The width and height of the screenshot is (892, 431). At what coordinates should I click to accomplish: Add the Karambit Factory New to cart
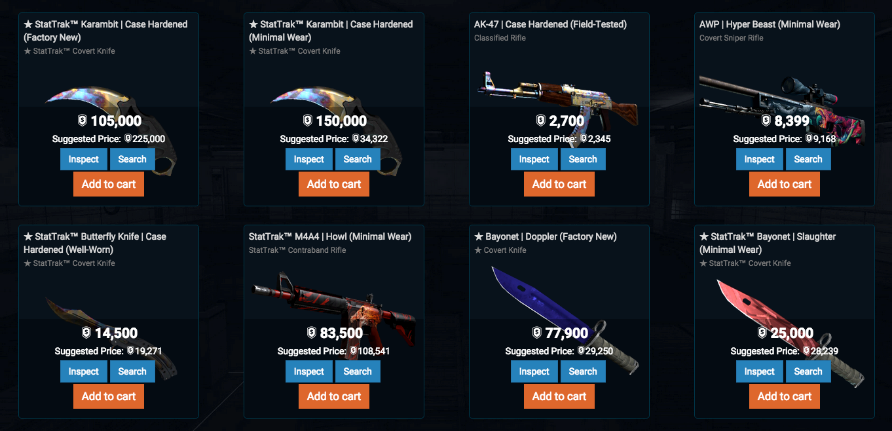pos(109,184)
